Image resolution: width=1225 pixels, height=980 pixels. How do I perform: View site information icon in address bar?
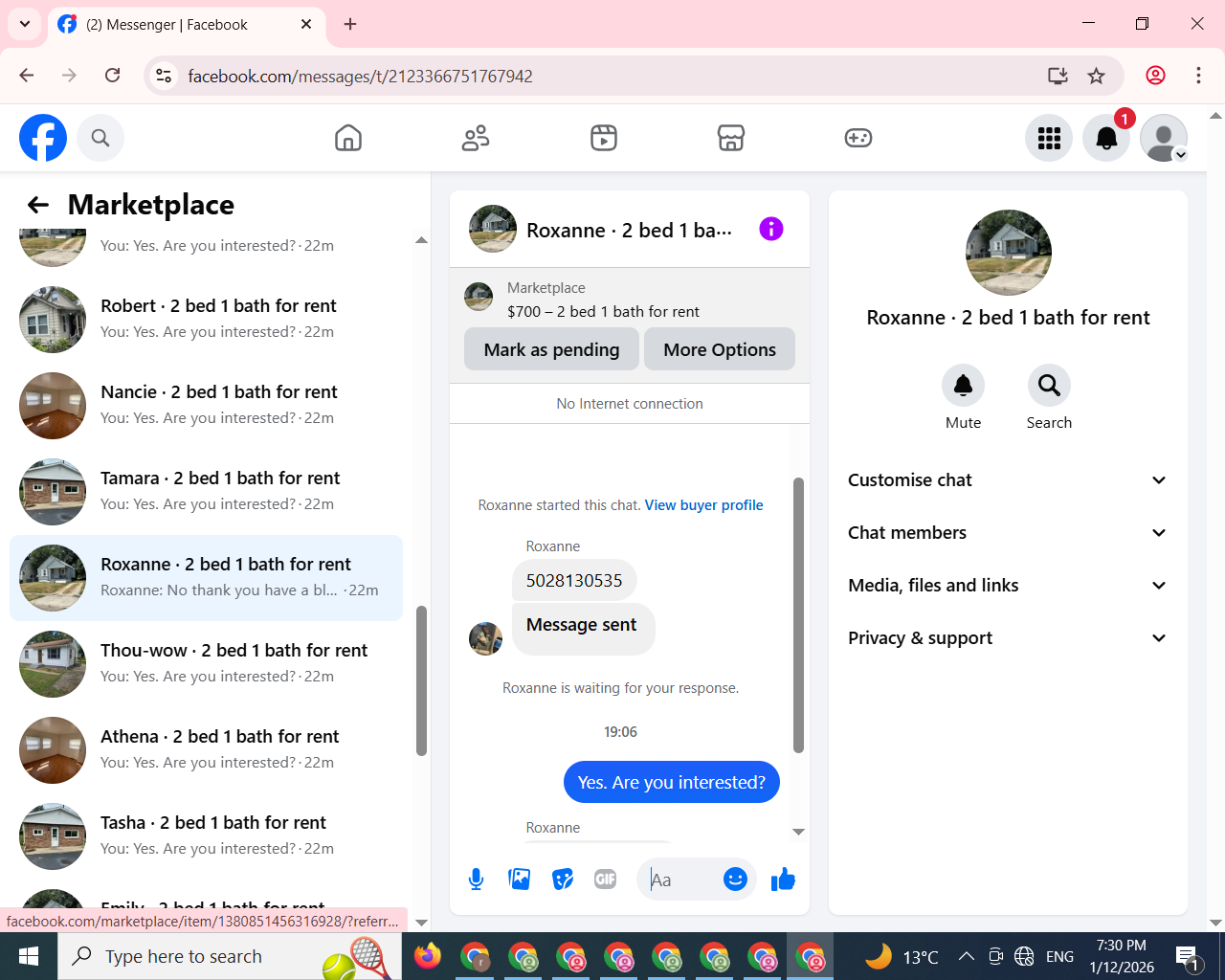tap(164, 76)
